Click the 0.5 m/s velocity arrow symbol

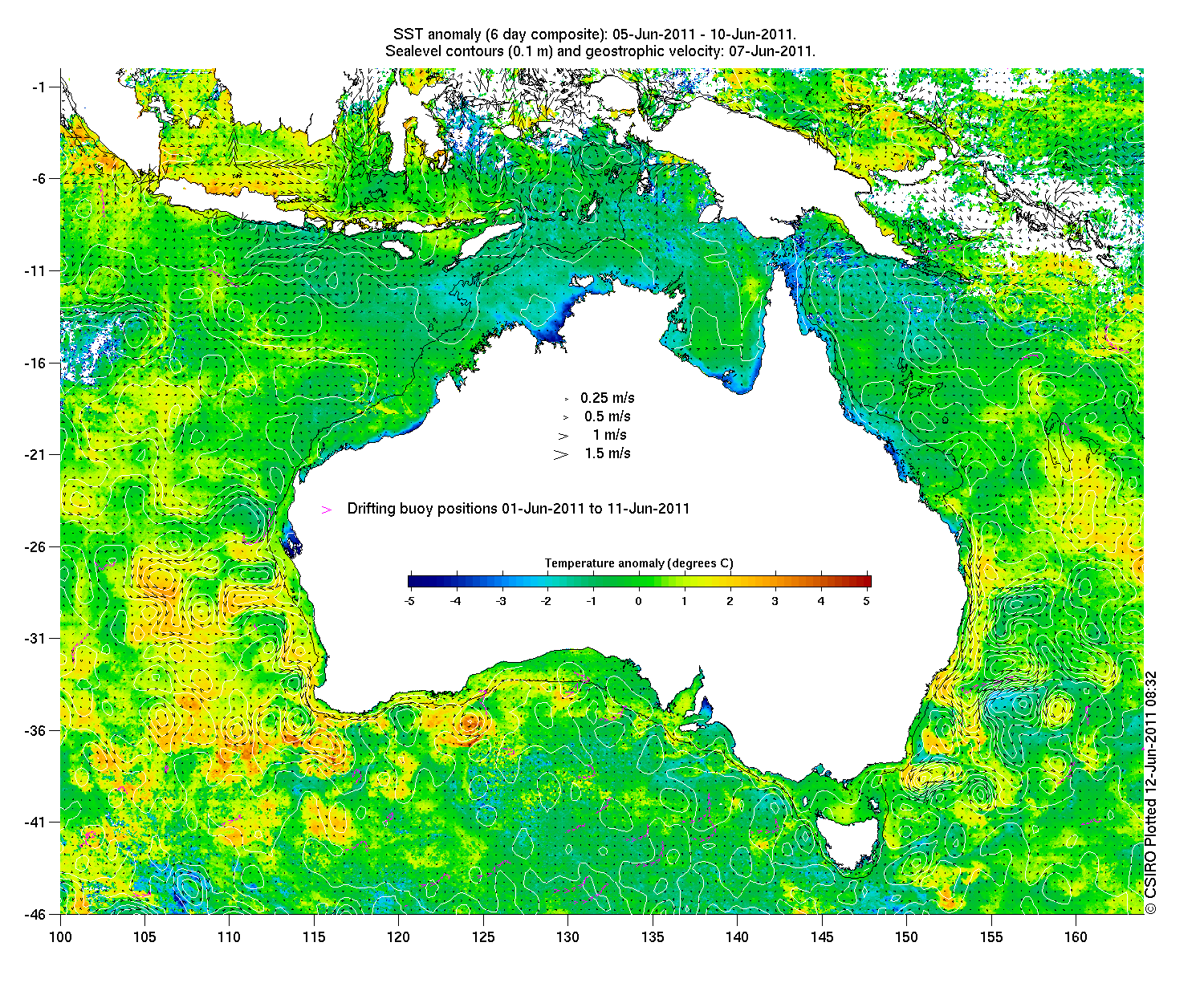tap(566, 417)
